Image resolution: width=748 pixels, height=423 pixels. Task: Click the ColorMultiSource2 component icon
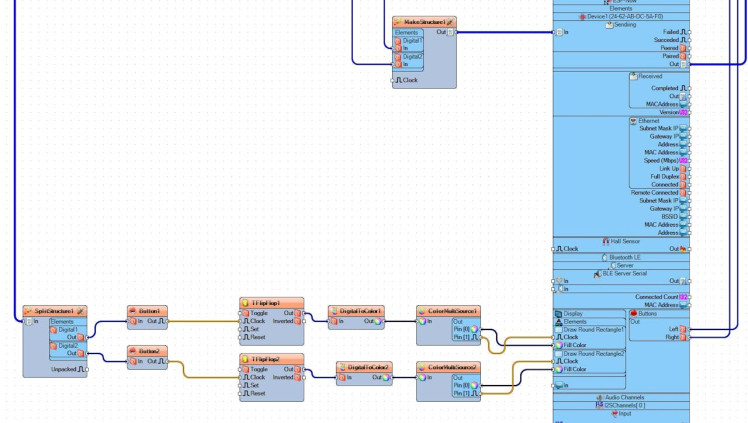(423, 367)
